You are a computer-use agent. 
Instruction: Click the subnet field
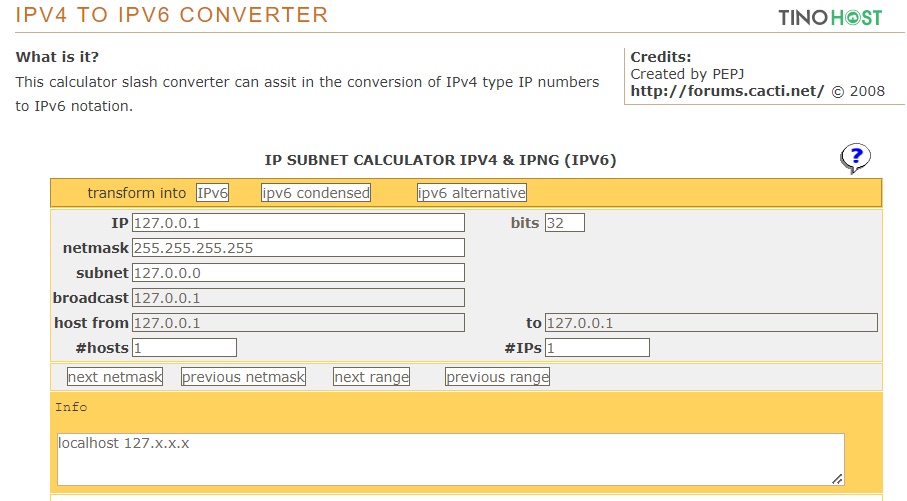pos(298,272)
